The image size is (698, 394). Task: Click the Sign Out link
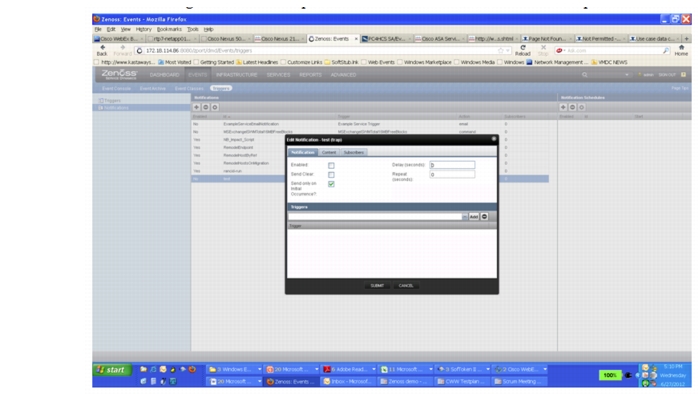click(667, 75)
